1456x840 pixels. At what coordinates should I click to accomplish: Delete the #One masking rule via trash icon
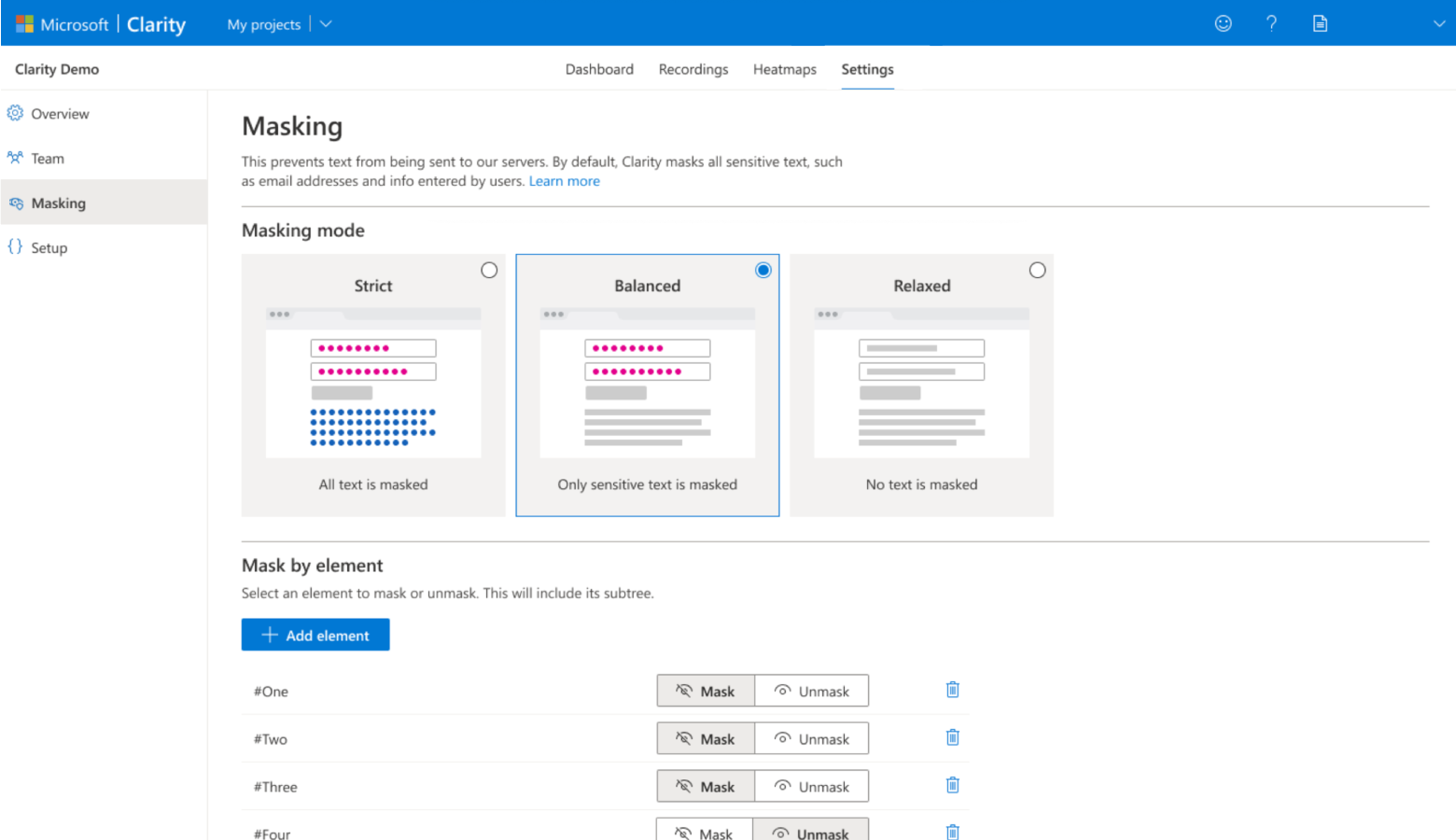952,690
